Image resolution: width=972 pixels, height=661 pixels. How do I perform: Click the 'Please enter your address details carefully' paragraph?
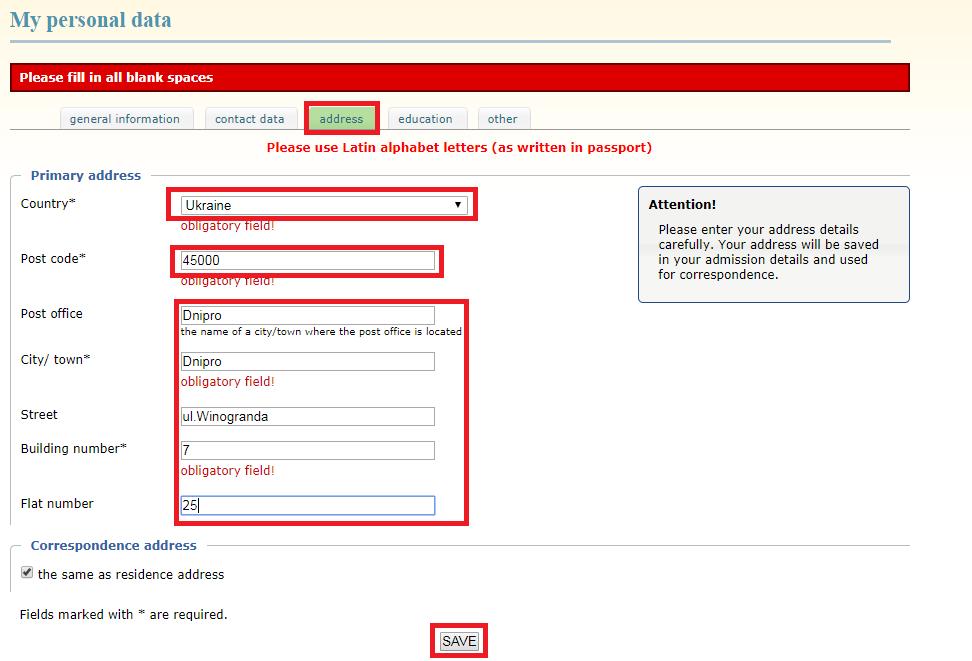tap(769, 252)
